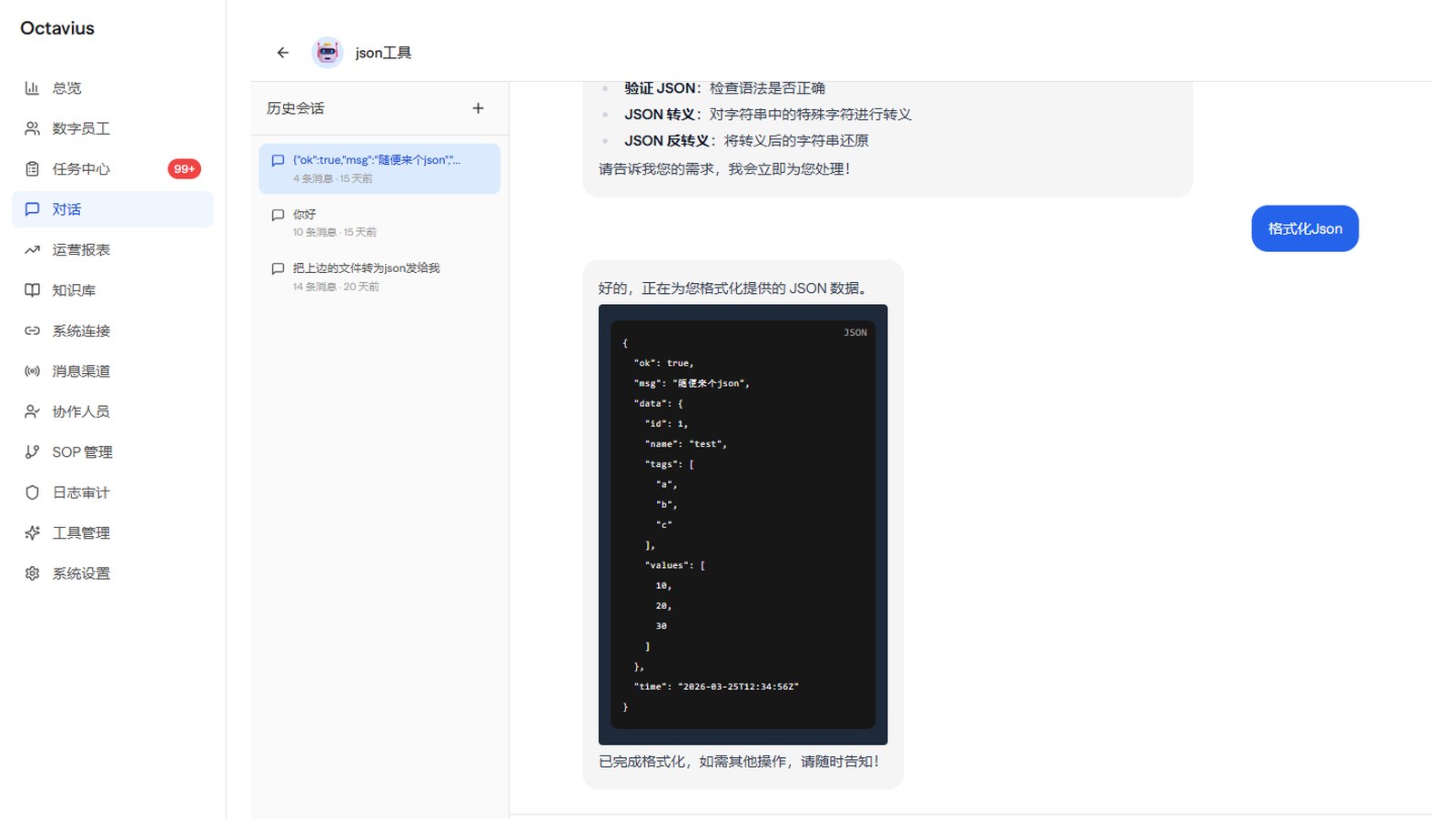The width and height of the screenshot is (1456, 819).
Task: Select the conversation starting with {"ok":true
Action: tap(379, 168)
